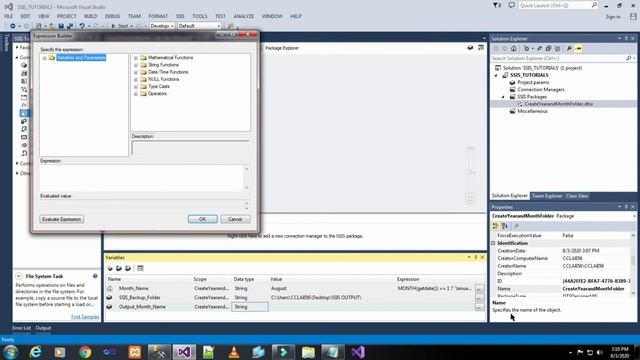This screenshot has width=640, height=360.
Task: Select Connection Managers in Solution Explorer
Action: point(541,90)
